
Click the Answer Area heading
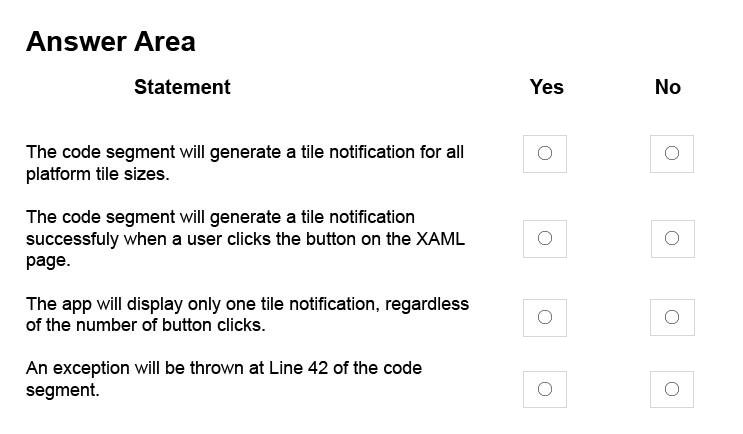[x=110, y=42]
